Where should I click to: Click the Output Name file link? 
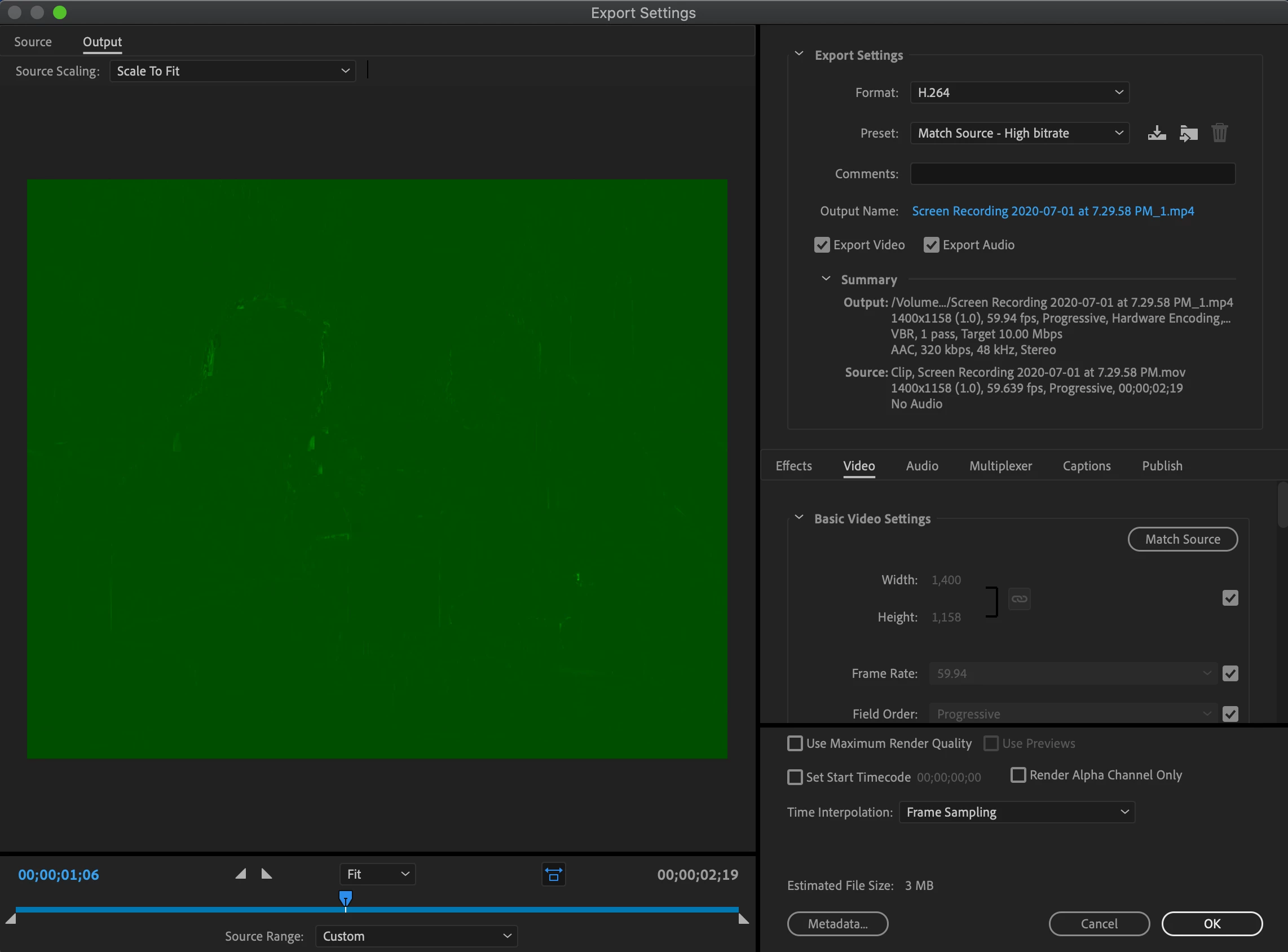tap(1052, 211)
